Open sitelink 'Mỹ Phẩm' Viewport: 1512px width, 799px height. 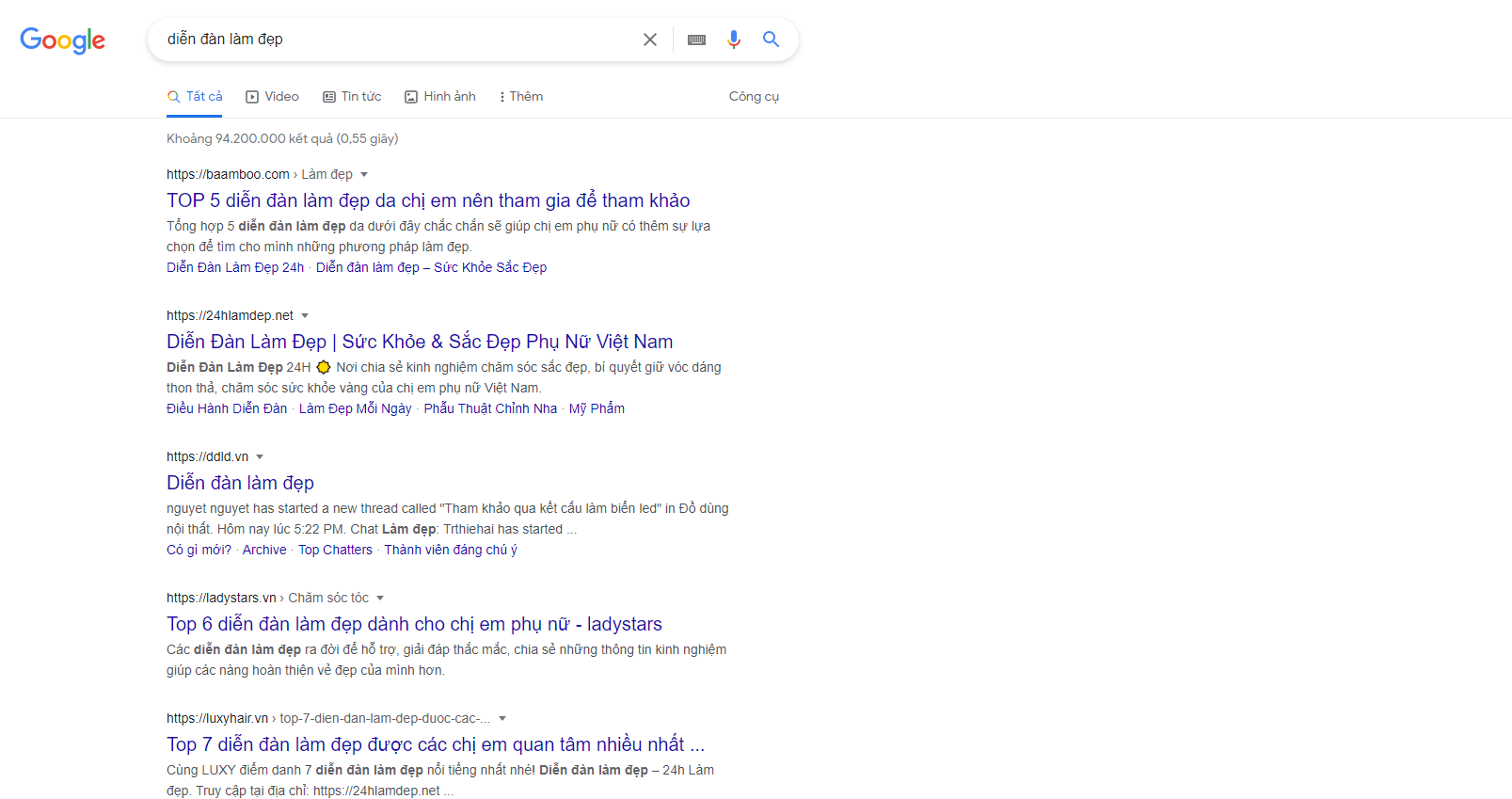(x=597, y=408)
